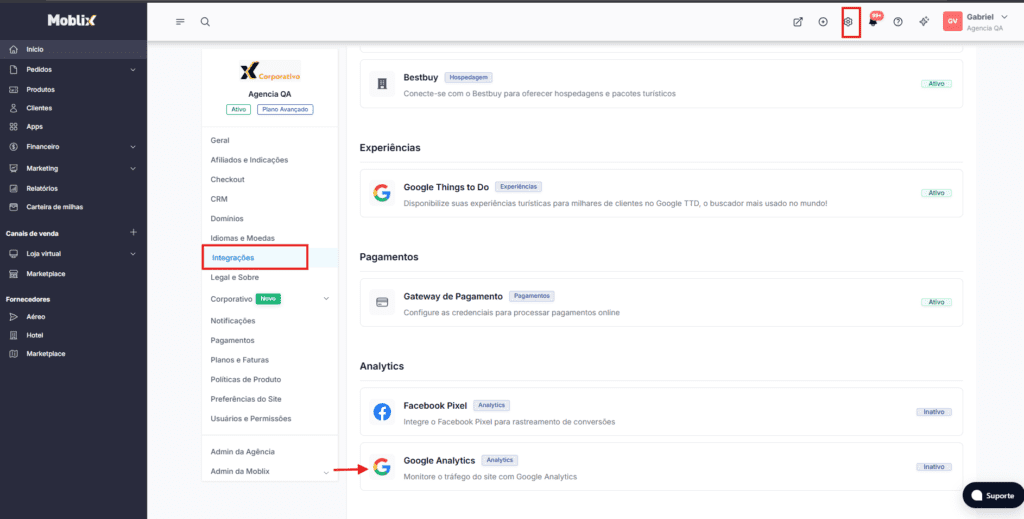Click the sparkle AI icon in header
1024x519 pixels.
[924, 22]
